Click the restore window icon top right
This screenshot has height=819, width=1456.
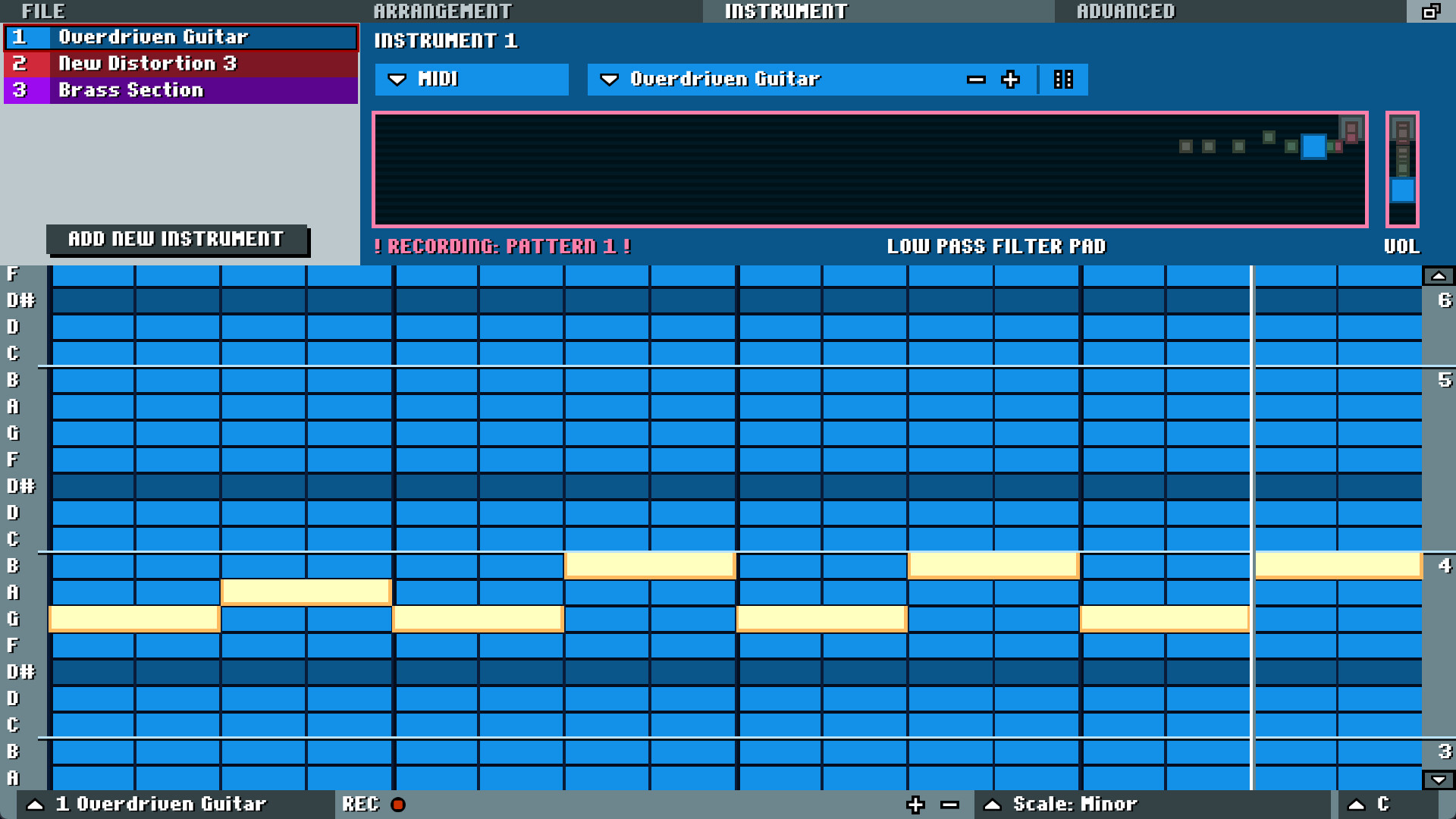[x=1430, y=12]
